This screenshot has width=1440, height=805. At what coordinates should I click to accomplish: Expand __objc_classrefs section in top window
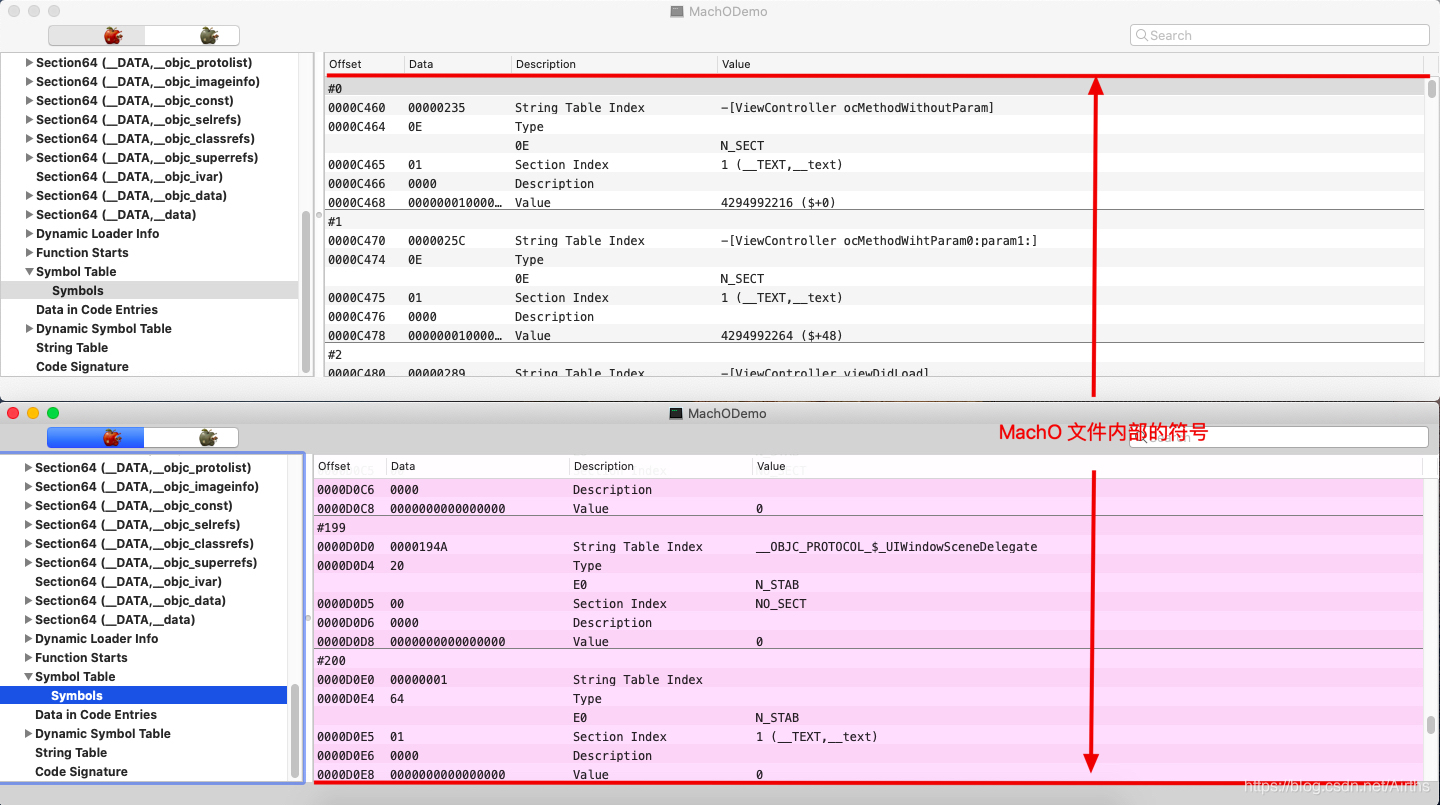pos(29,139)
